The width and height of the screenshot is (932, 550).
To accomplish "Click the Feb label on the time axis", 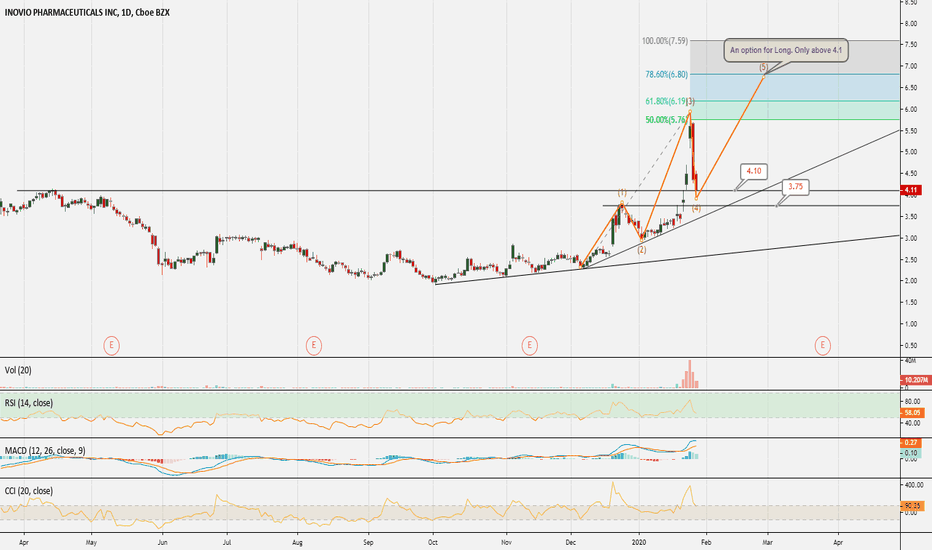I will (706, 542).
